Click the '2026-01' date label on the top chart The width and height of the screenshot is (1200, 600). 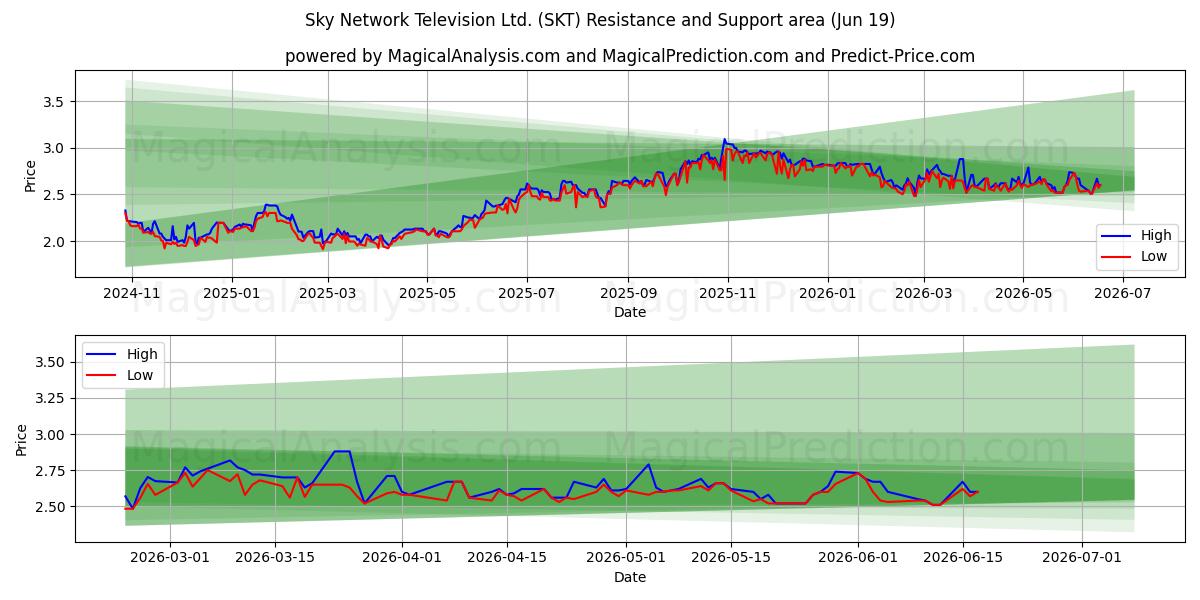pos(827,293)
